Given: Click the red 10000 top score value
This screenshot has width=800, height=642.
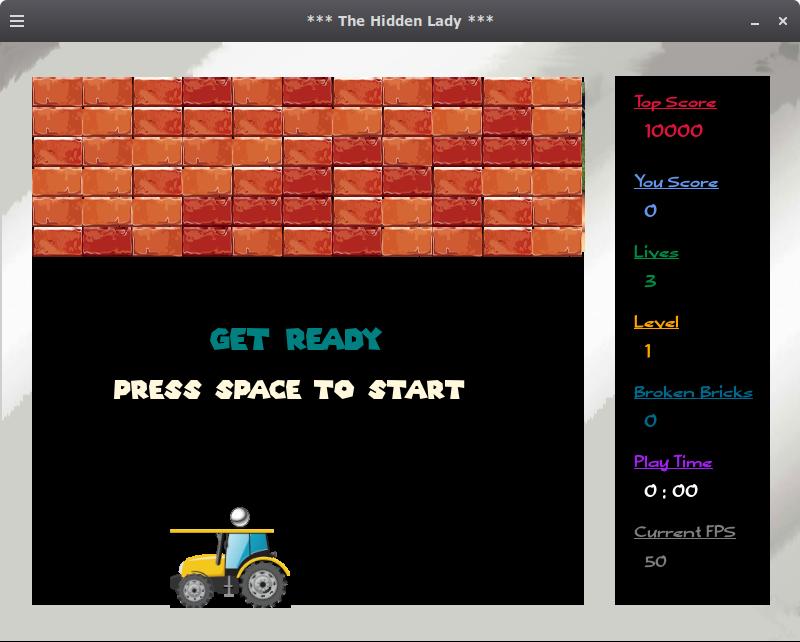Looking at the screenshot, I should click(x=674, y=131).
